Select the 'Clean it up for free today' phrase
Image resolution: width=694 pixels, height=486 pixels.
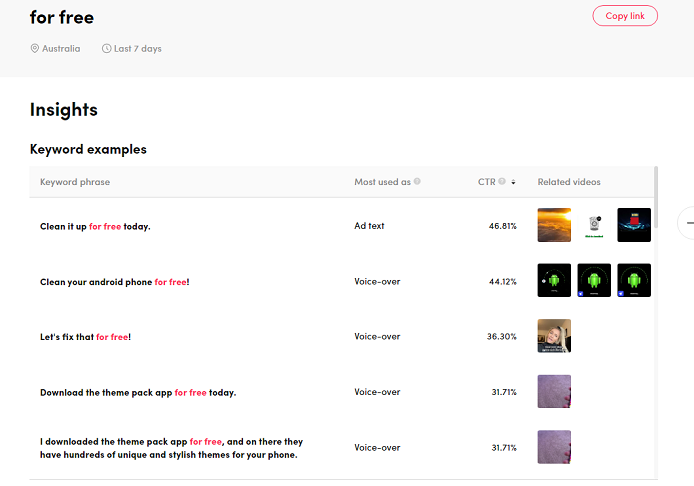coord(95,226)
